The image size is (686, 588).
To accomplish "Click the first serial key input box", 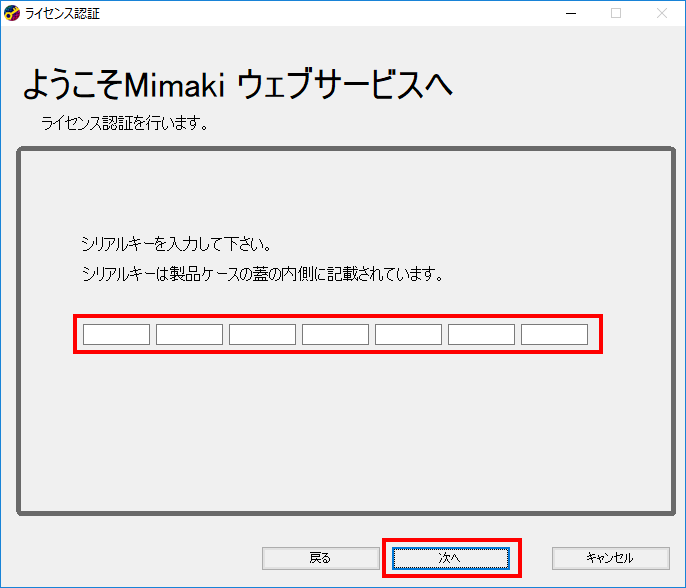I will coord(116,335).
